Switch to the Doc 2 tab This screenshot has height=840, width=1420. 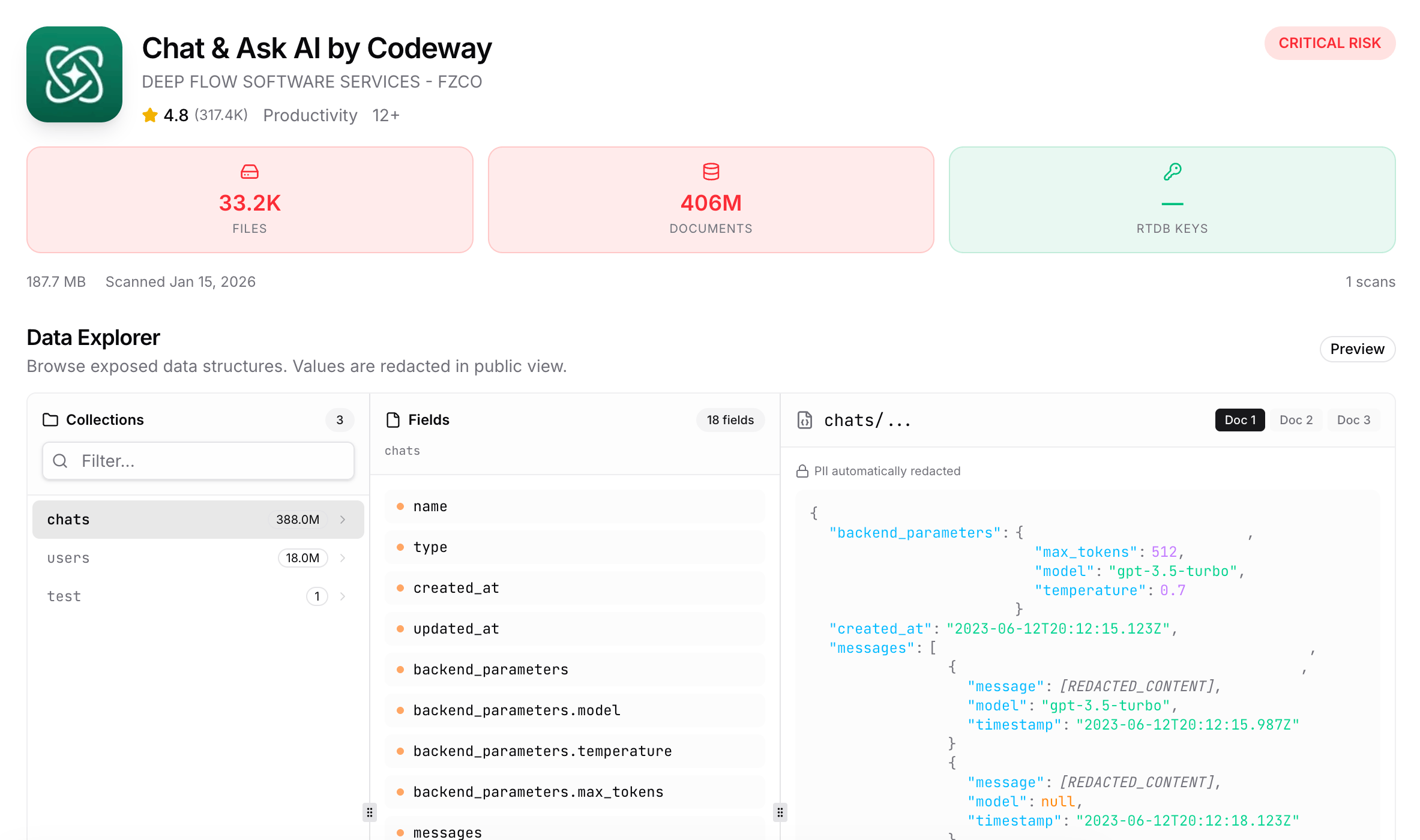tap(1296, 420)
